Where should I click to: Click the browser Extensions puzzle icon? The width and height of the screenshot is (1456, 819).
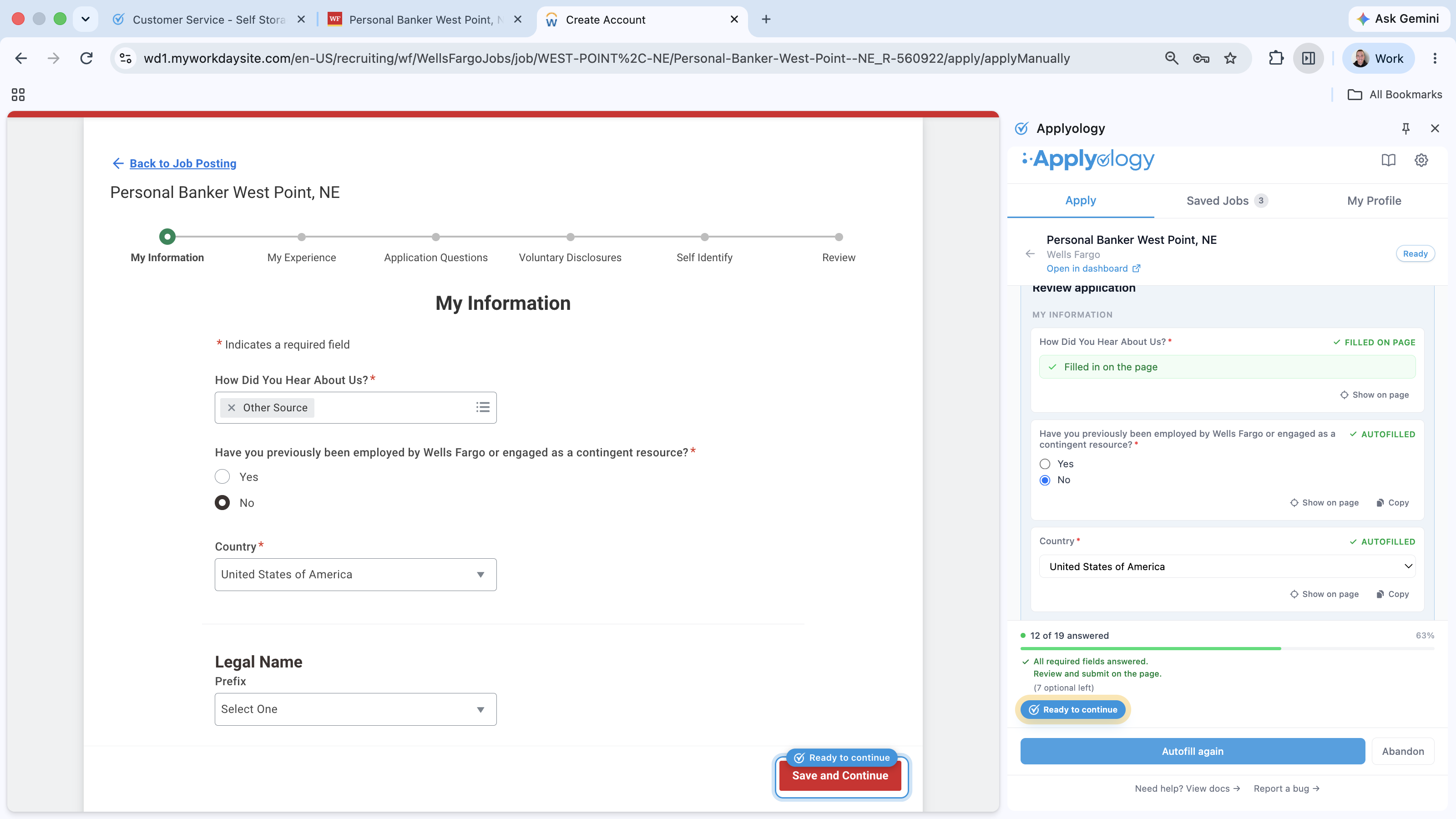point(1276,58)
